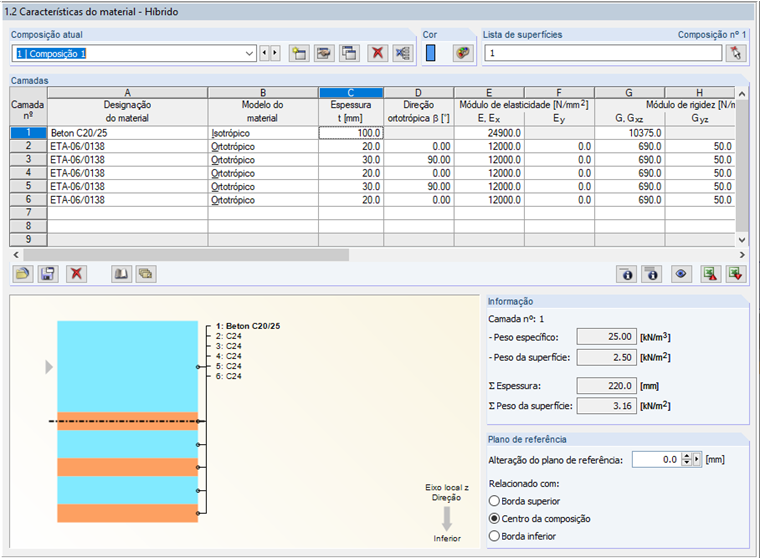Select the Centro da composição option

coord(494,518)
